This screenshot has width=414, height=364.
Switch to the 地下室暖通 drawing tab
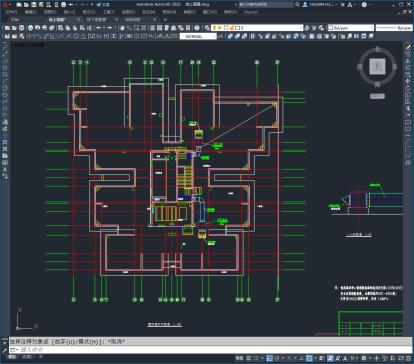coord(98,20)
